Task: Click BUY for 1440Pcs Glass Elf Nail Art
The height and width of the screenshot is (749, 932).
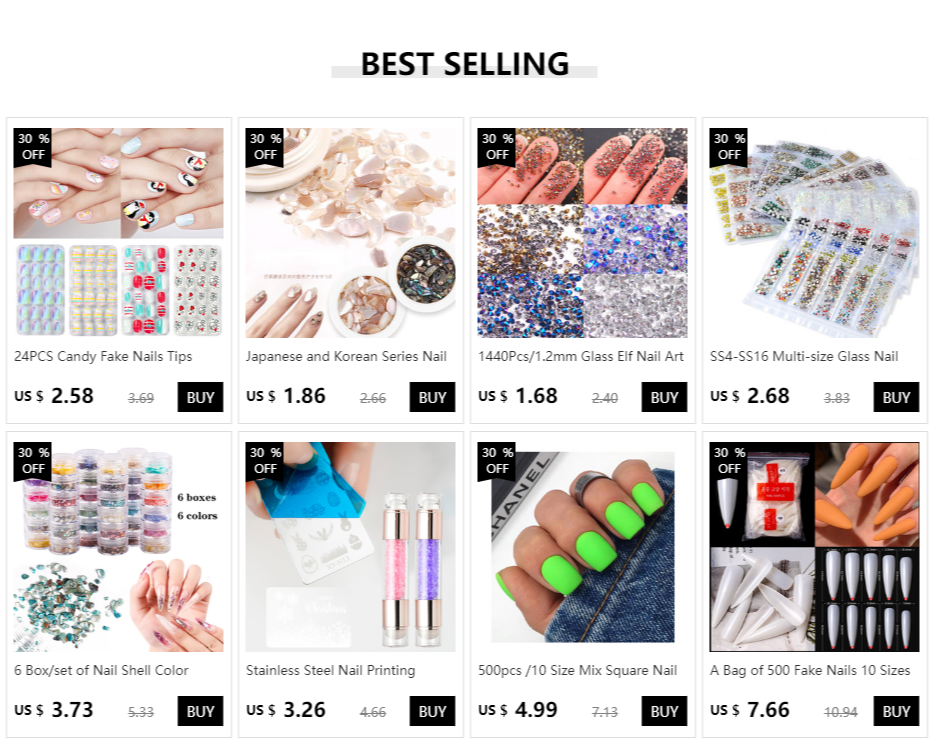Action: click(664, 397)
